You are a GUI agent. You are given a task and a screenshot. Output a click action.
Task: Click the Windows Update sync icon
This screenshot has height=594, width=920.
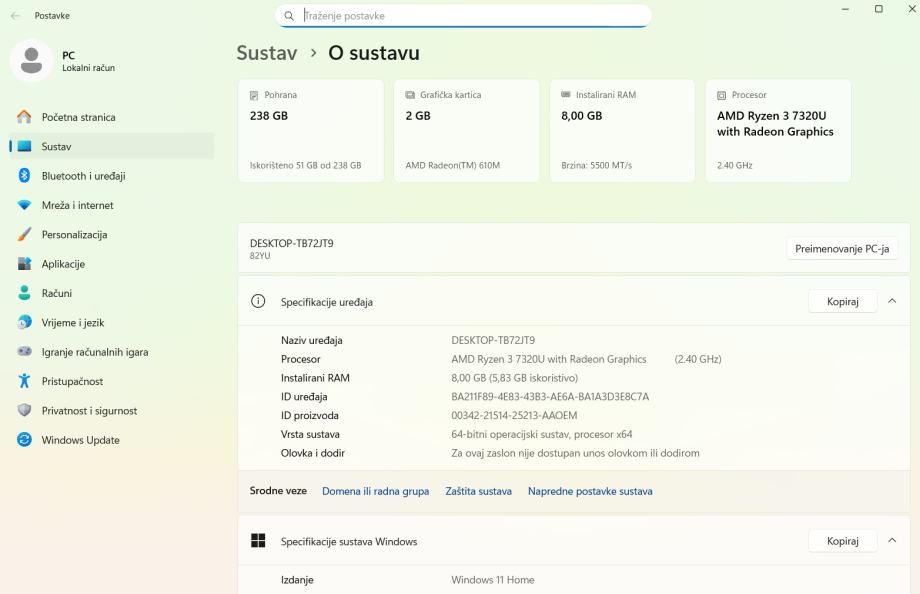coord(25,440)
